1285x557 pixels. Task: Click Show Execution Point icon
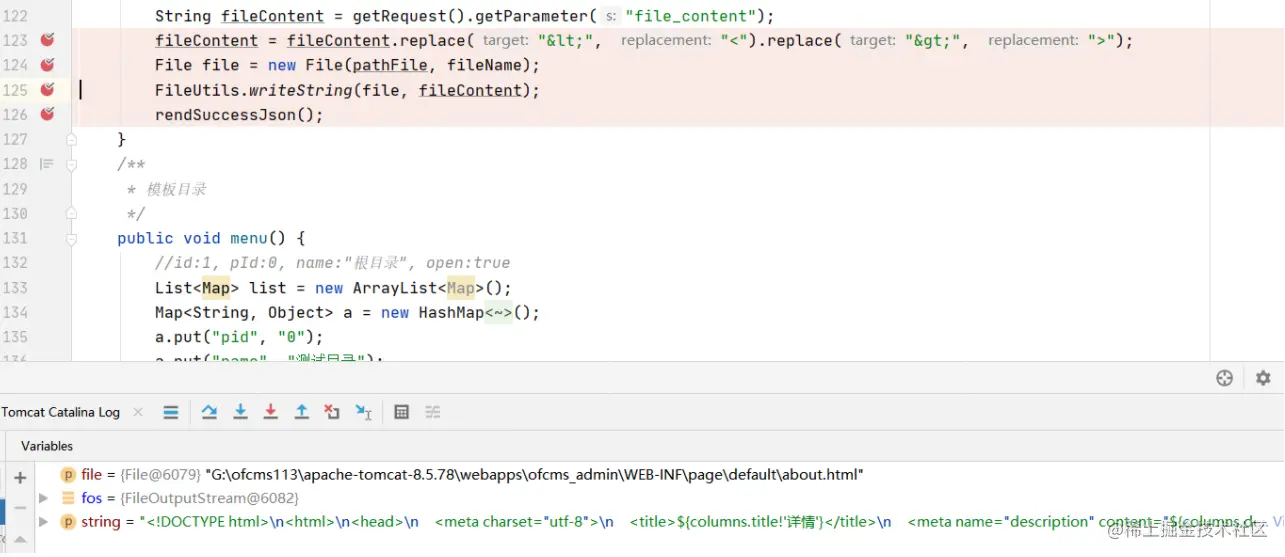pyautogui.click(x=171, y=412)
